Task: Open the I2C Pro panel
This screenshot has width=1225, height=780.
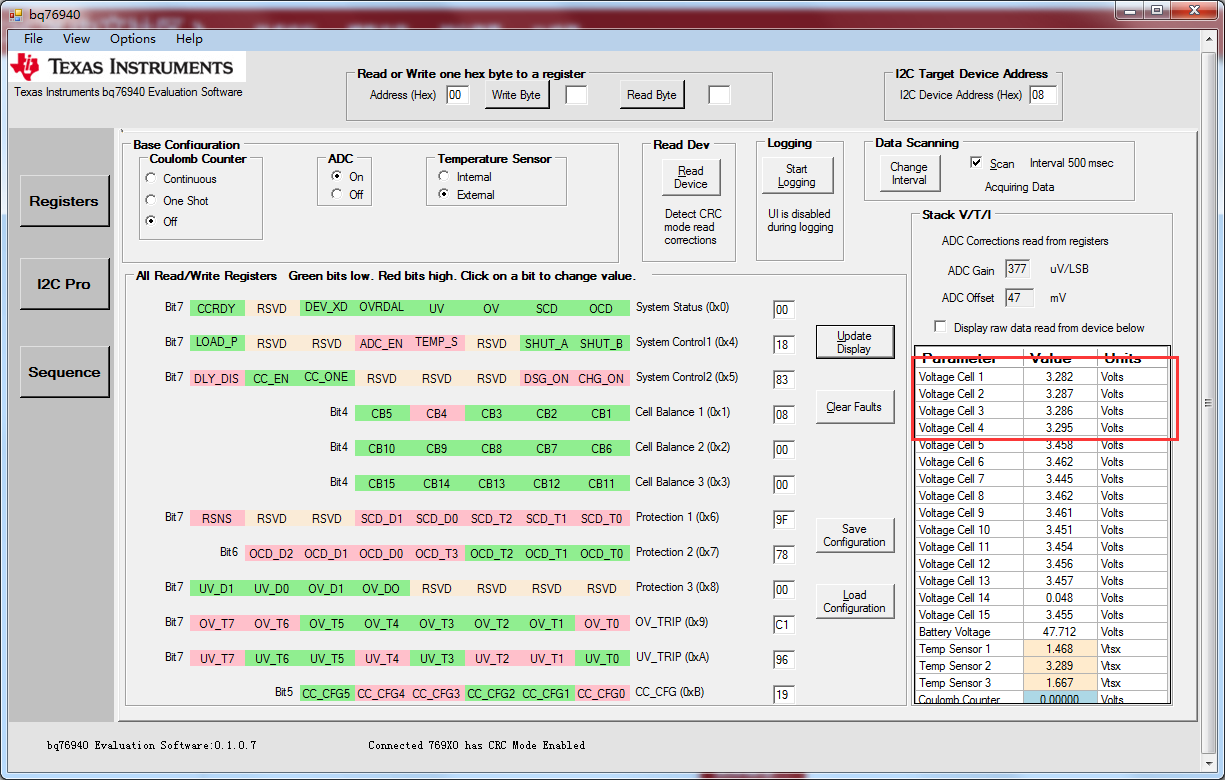Action: click(64, 284)
